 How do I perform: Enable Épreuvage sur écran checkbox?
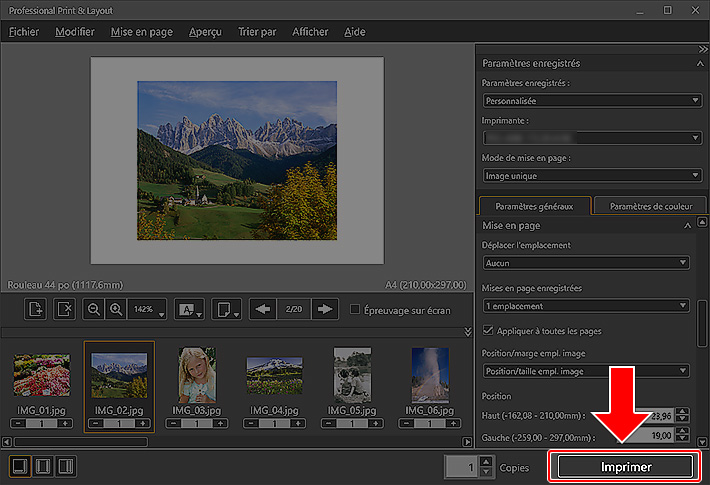click(x=356, y=310)
